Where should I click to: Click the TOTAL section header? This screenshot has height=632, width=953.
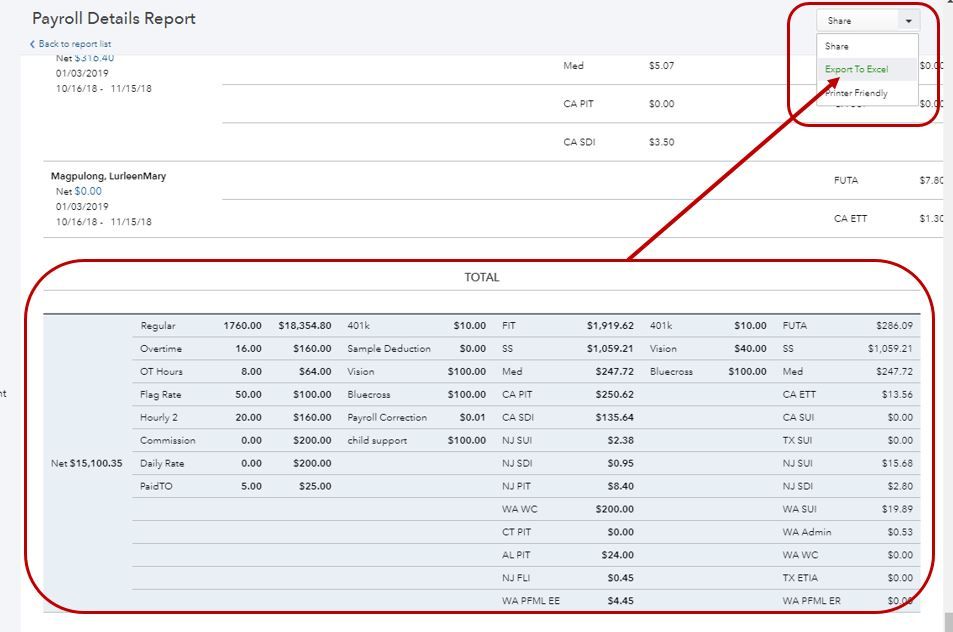[x=481, y=277]
